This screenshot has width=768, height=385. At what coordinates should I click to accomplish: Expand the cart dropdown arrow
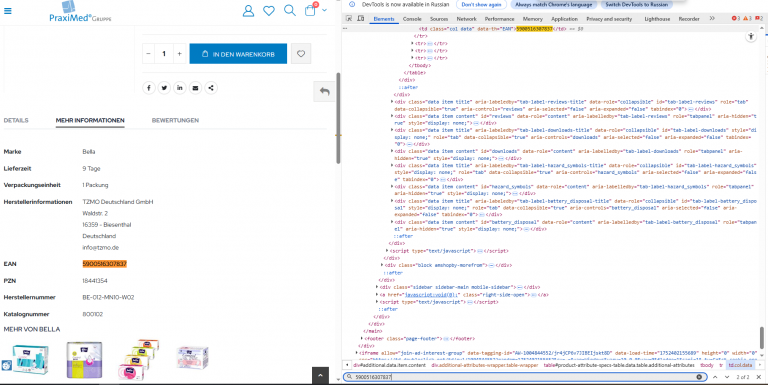(324, 10)
